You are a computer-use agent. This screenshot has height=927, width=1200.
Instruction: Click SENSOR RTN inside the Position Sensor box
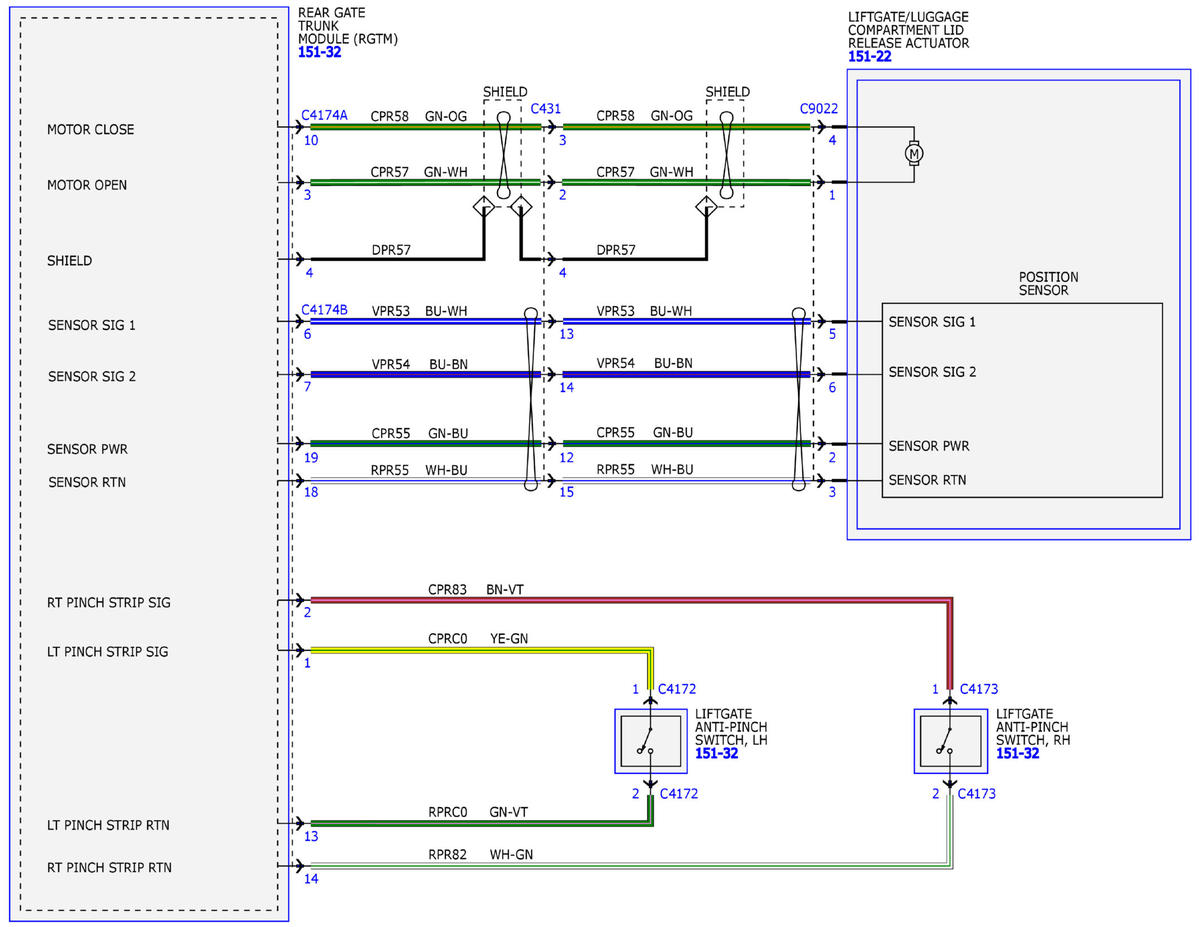click(x=927, y=480)
